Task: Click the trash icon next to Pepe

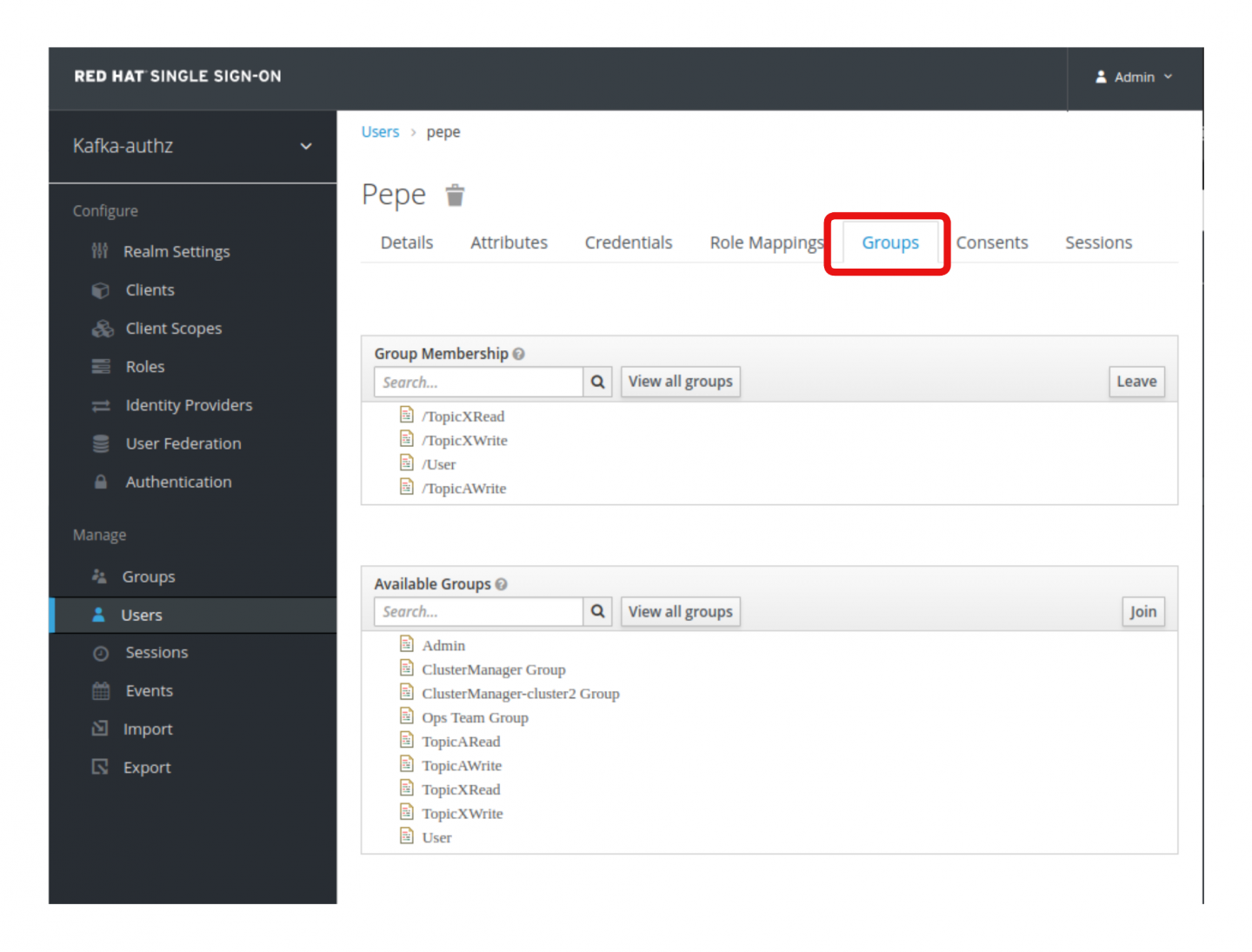Action: tap(455, 196)
